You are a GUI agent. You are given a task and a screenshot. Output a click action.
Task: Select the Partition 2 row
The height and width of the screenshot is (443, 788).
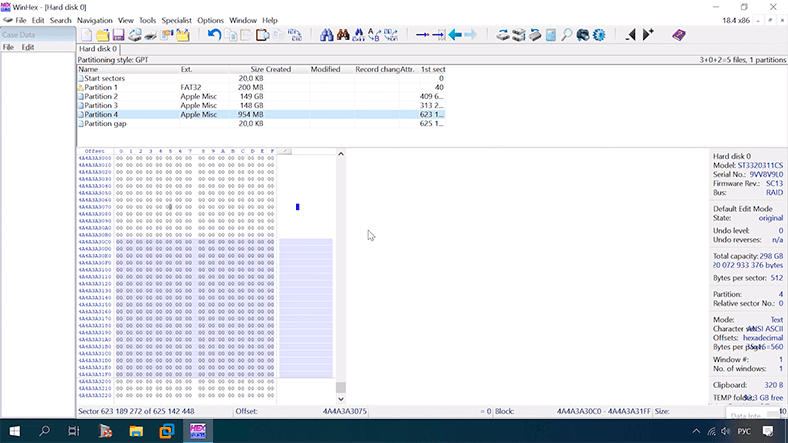[x=261, y=96]
